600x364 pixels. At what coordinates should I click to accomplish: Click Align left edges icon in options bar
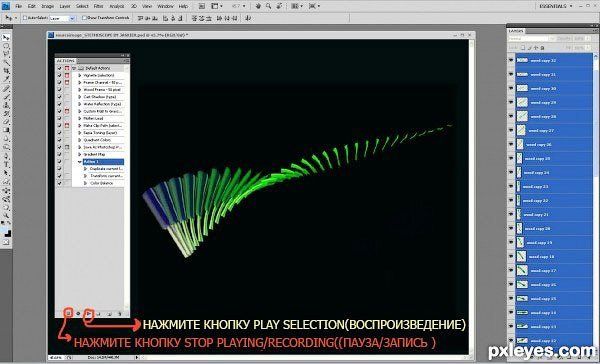coord(166,18)
